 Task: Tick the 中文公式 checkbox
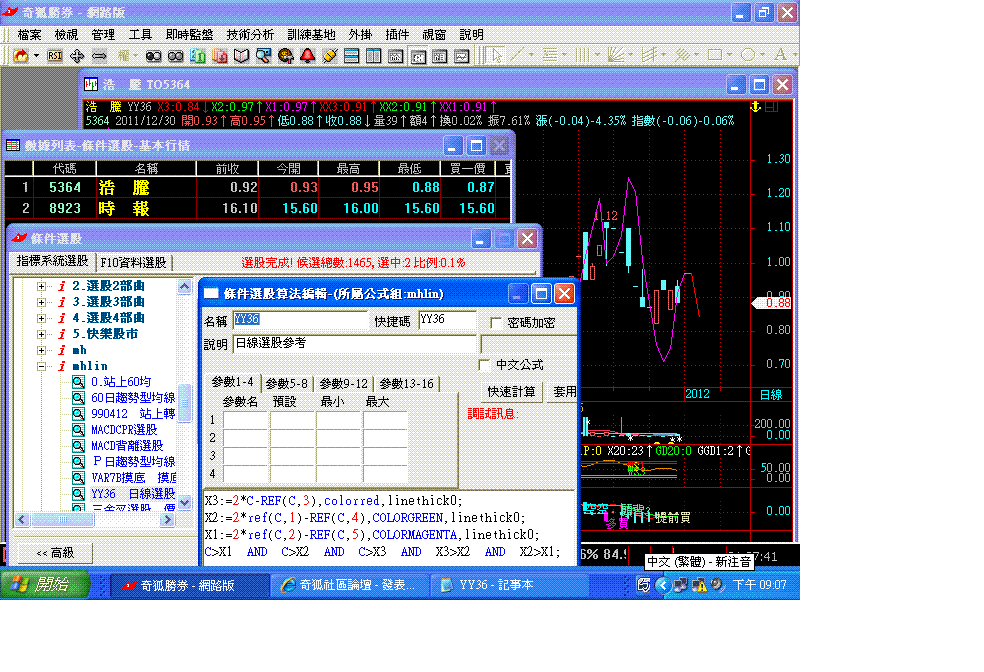click(484, 365)
